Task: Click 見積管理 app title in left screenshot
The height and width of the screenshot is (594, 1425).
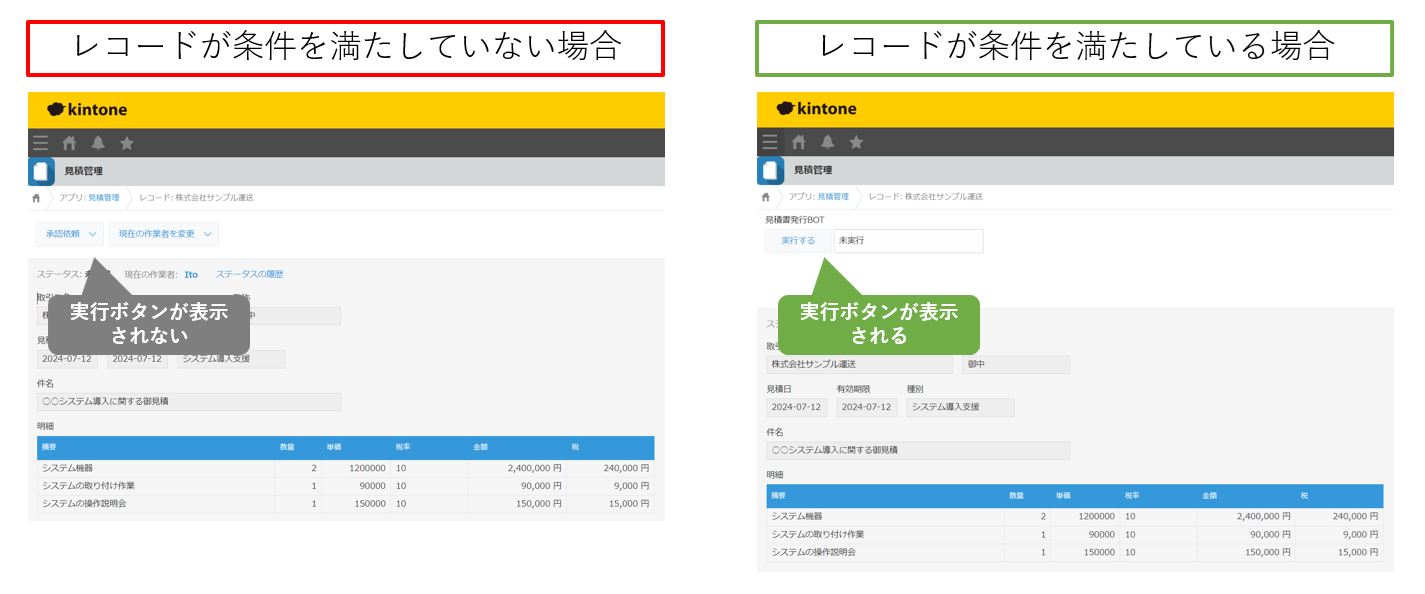Action: [x=84, y=171]
